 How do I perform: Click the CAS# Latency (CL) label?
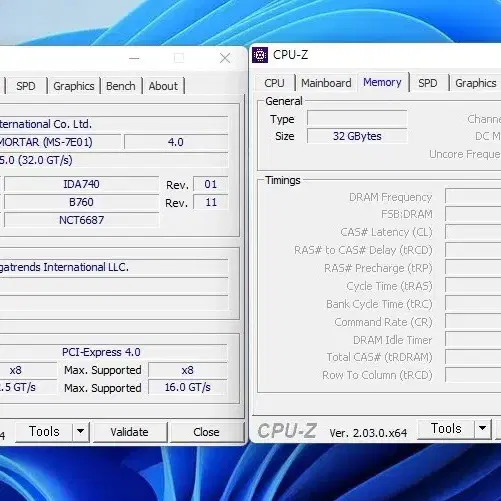(x=386, y=232)
